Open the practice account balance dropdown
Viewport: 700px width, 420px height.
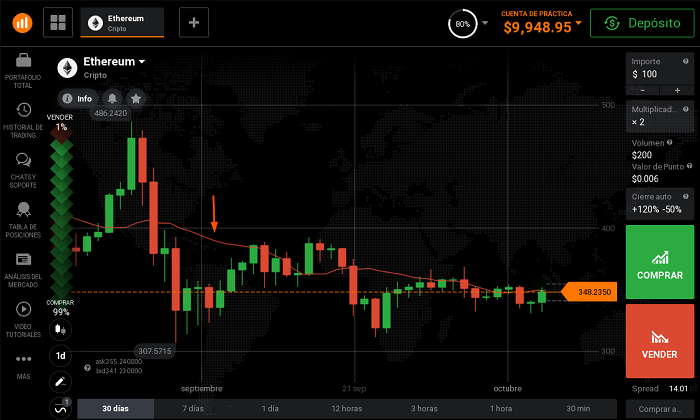579,23
